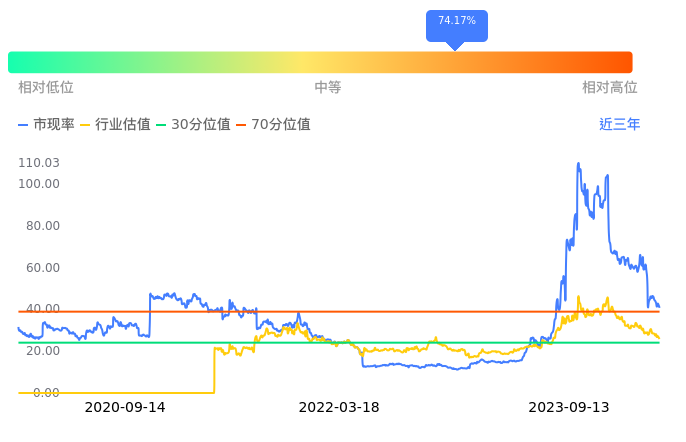Click the 0.00 y-axis label
686x442 pixels.
point(46,392)
